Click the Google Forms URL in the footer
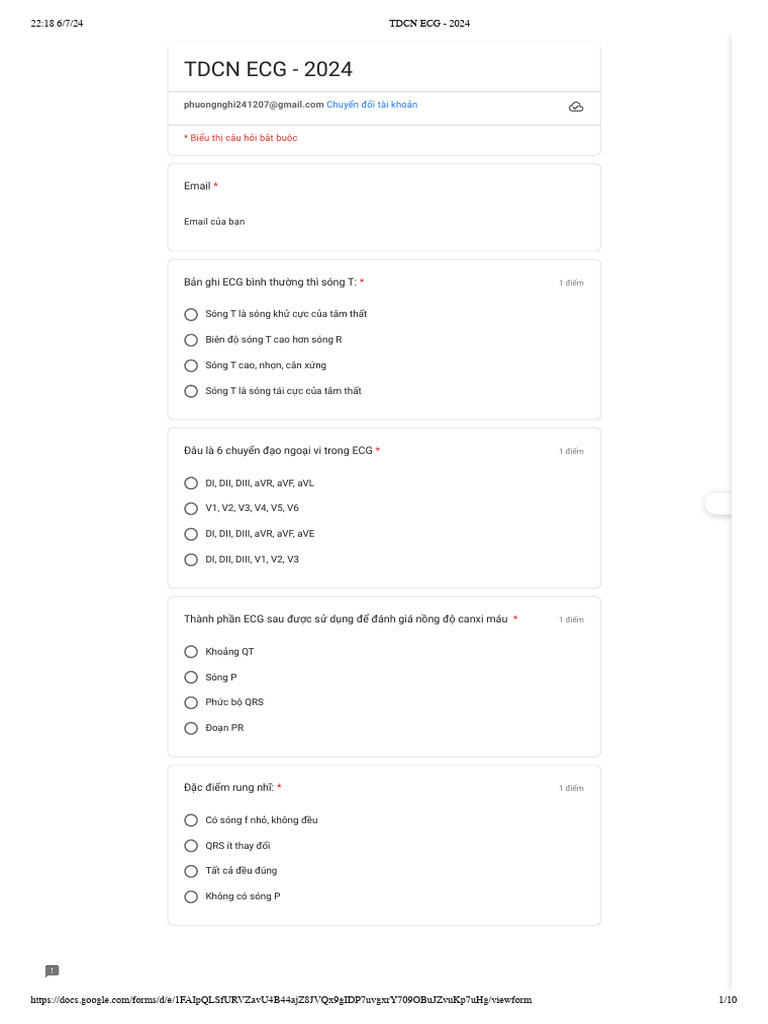The width and height of the screenshot is (768, 1024). tap(281, 1000)
